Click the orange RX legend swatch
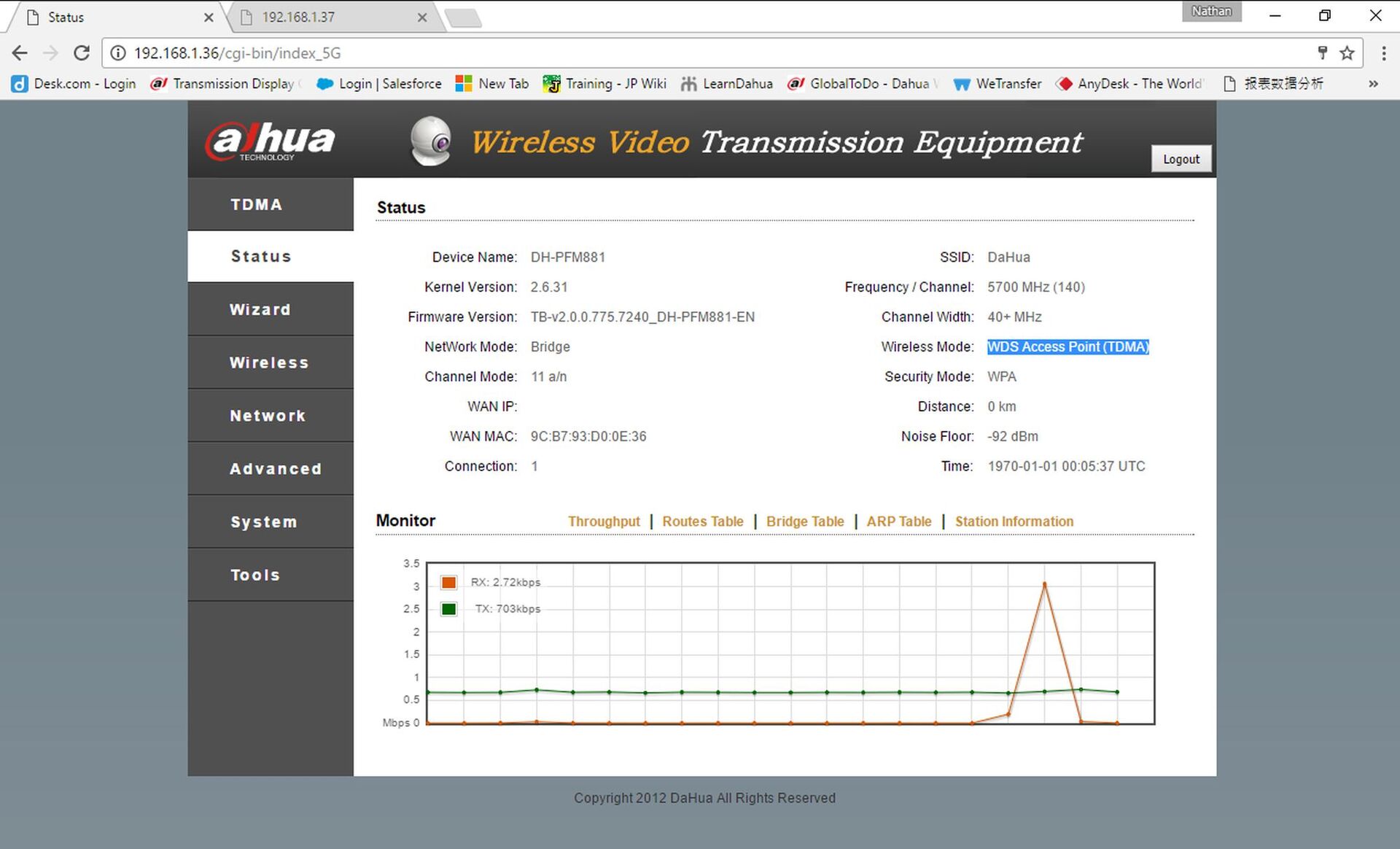 pos(448,582)
